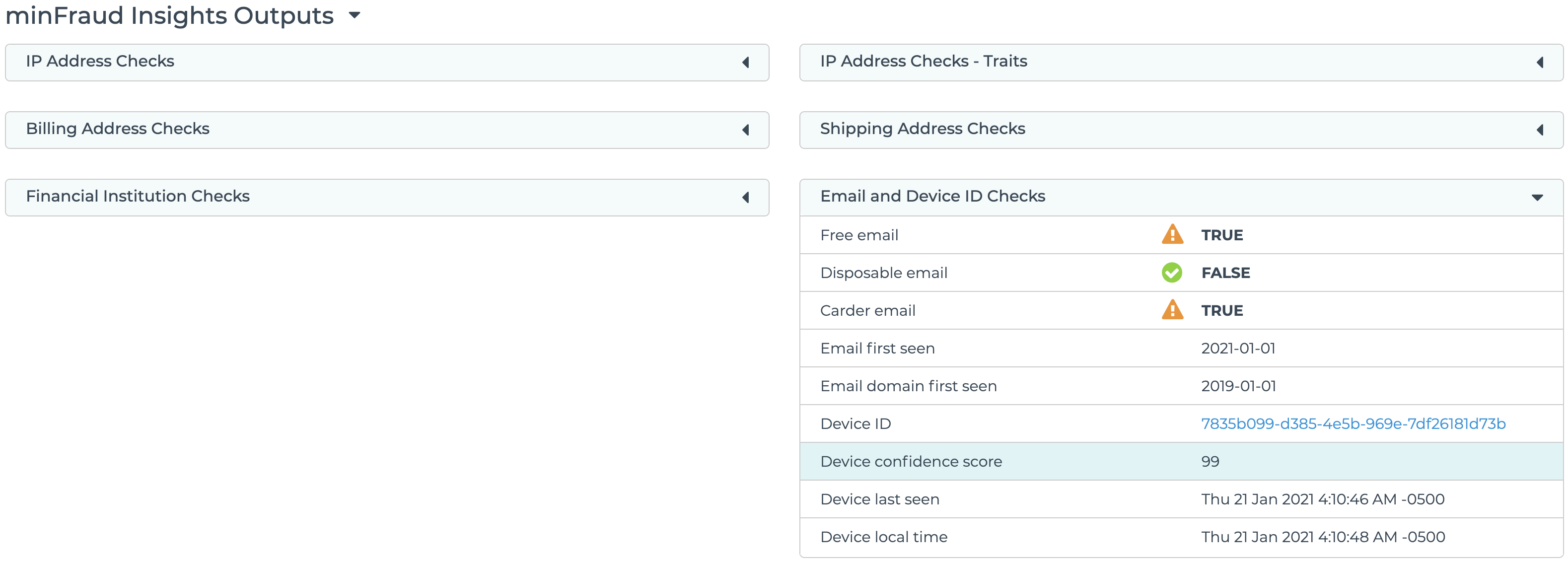Expand Billing Address Checks panel arrow

pos(746,130)
